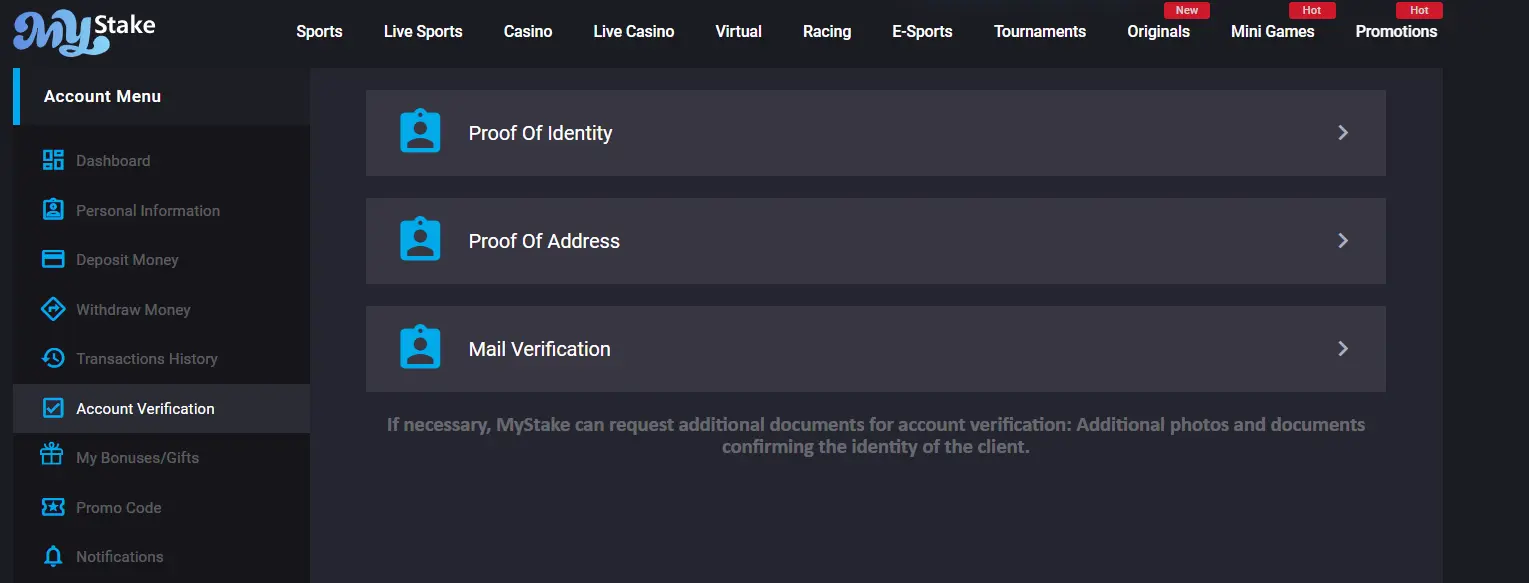This screenshot has width=1529, height=583.
Task: Expand Proof Of Identity using its chevron
Action: 1343,133
